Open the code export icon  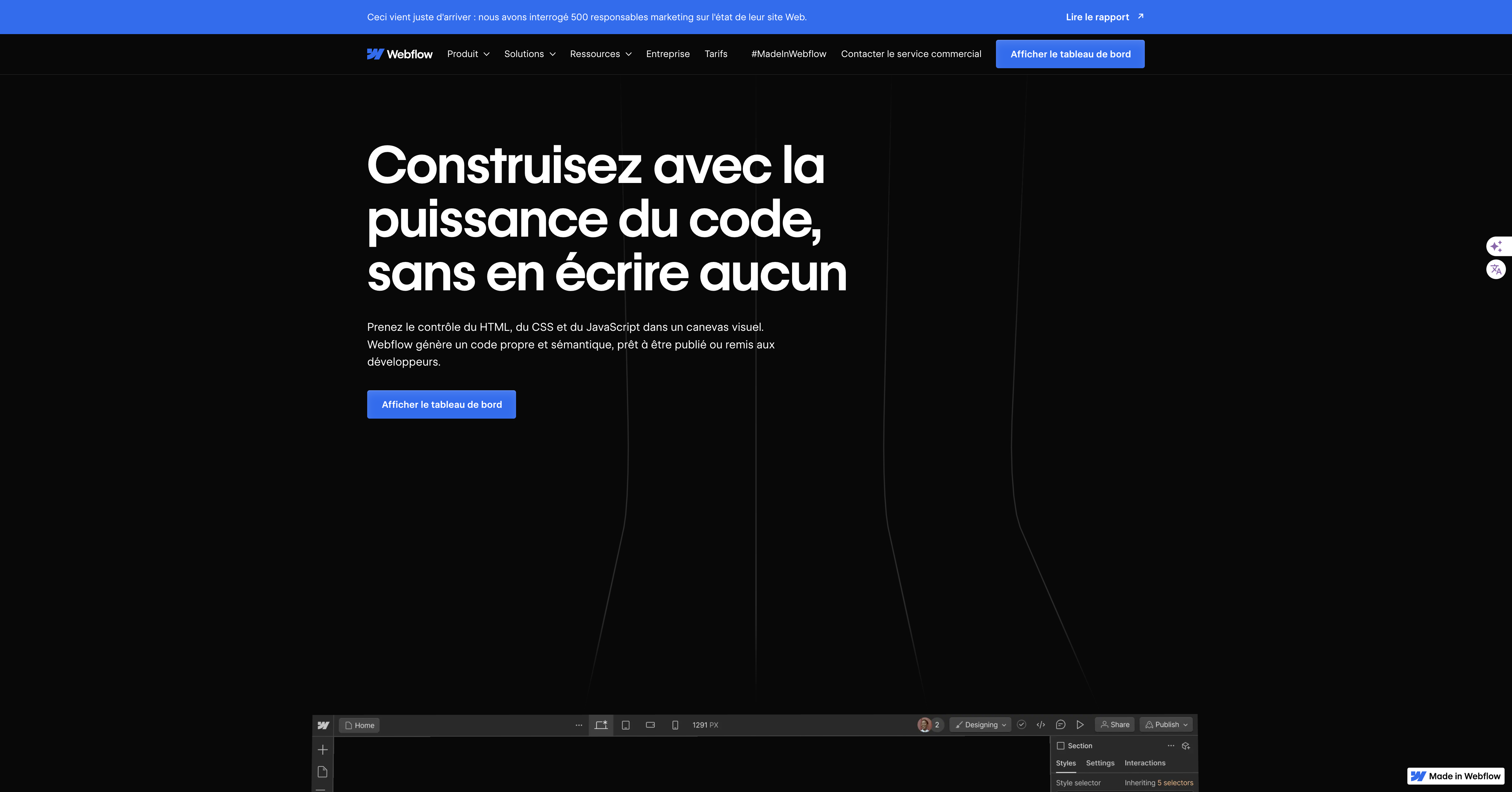point(1041,724)
